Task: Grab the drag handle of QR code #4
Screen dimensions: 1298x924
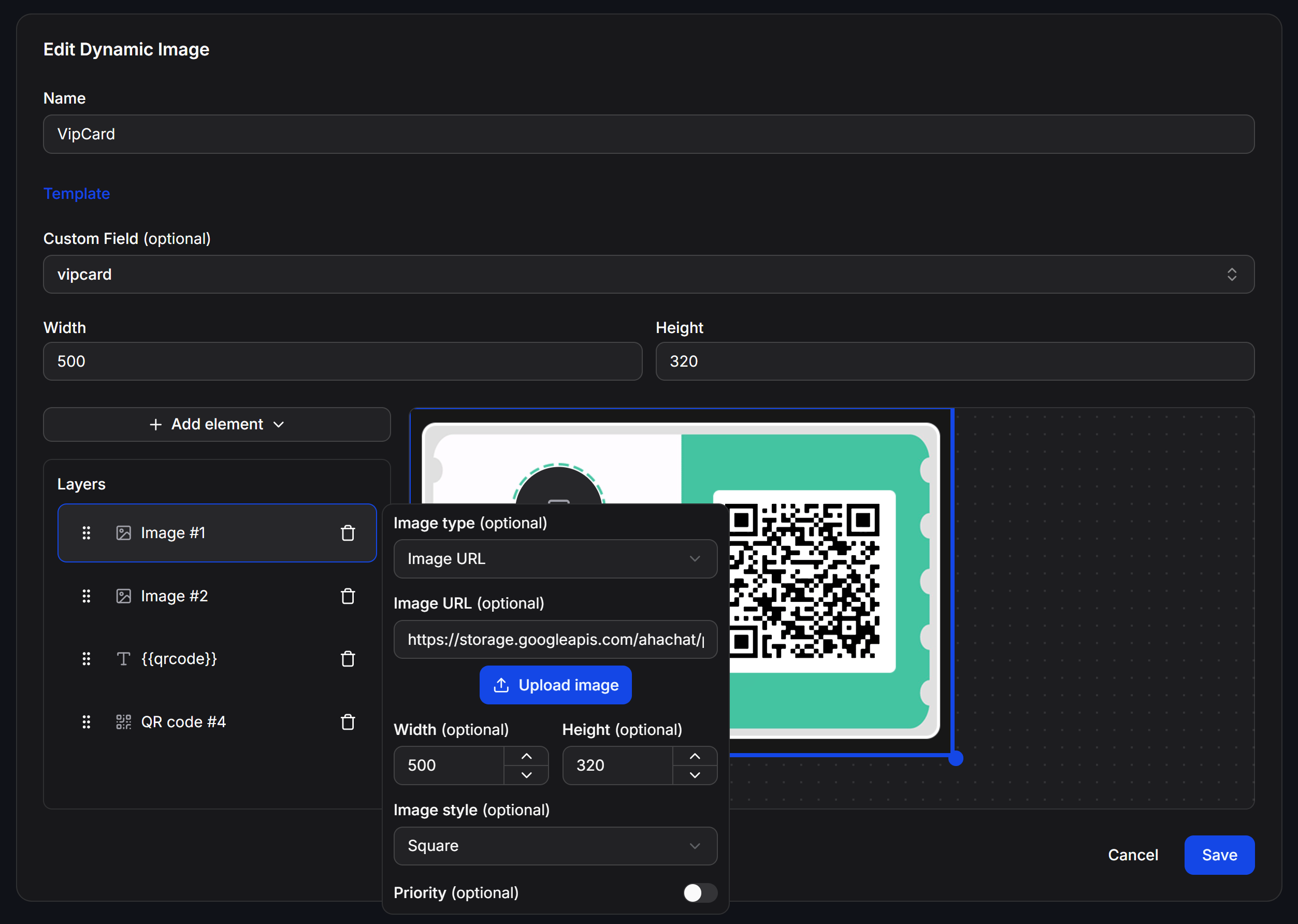Action: pyautogui.click(x=86, y=722)
